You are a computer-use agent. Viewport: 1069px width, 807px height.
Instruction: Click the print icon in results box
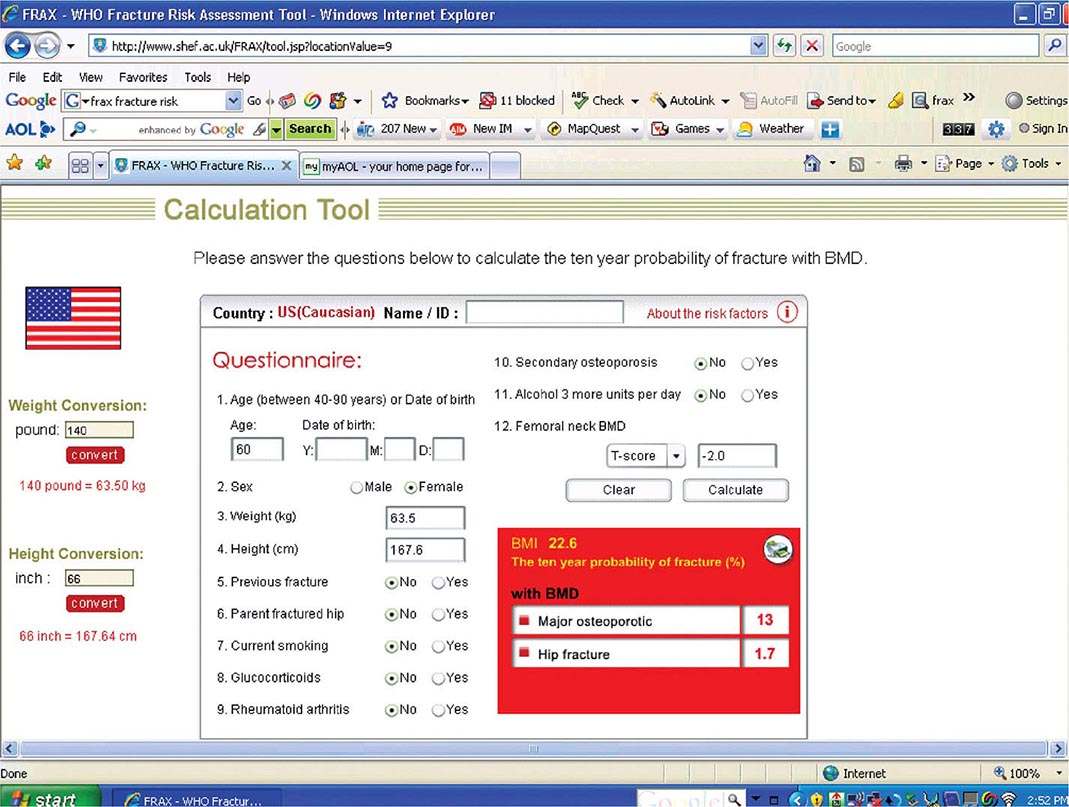coord(777,548)
